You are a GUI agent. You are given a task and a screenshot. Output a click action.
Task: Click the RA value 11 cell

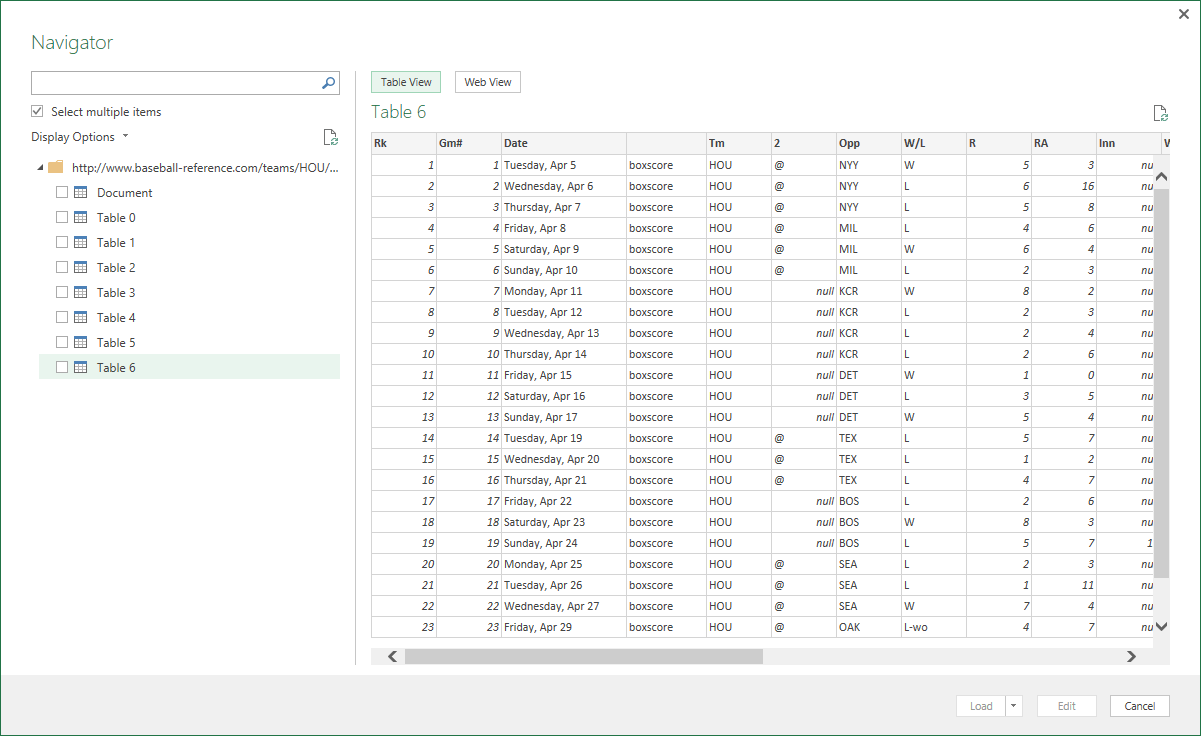pyautogui.click(x=1064, y=585)
